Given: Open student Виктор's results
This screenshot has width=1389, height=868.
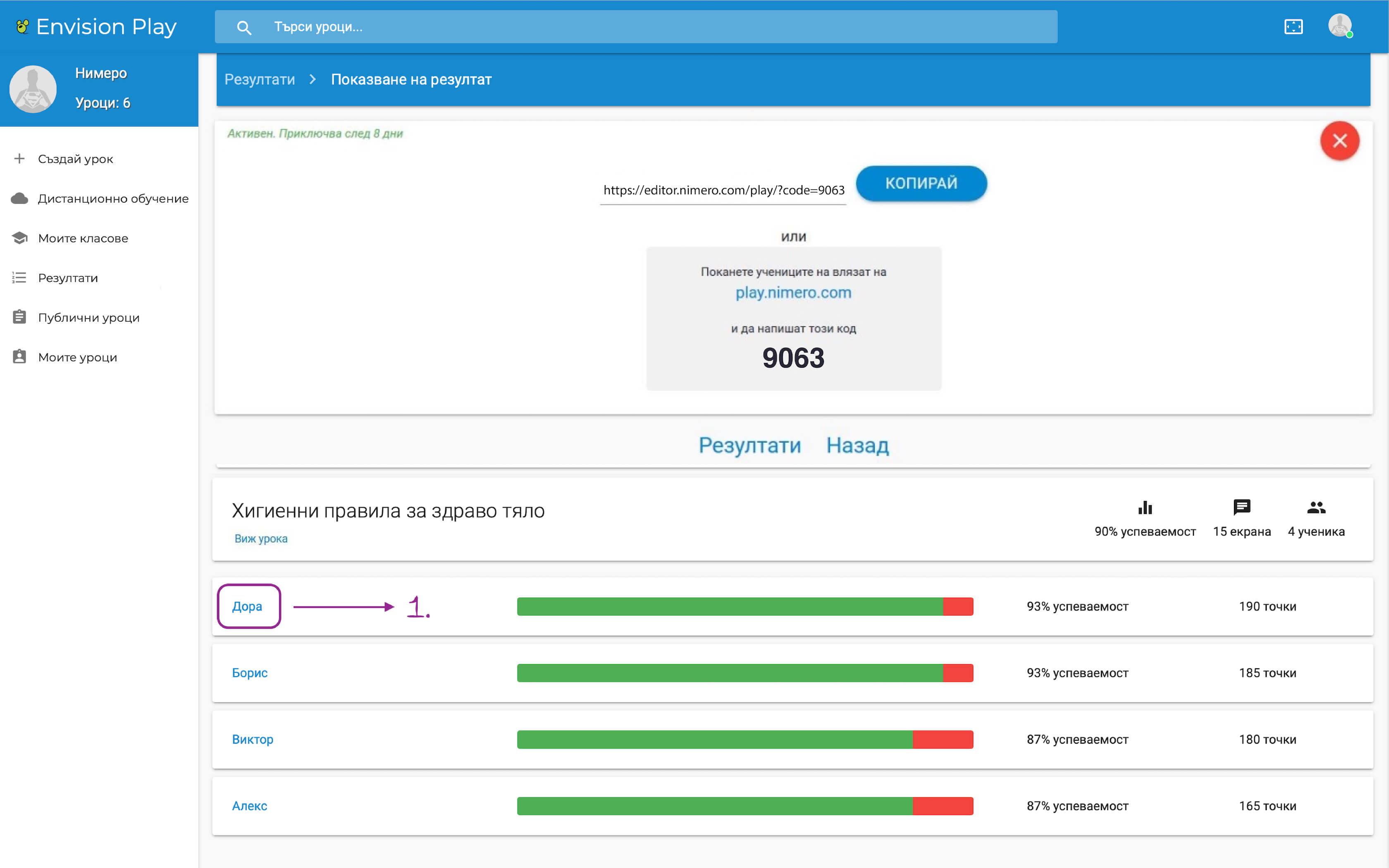Looking at the screenshot, I should pyautogui.click(x=253, y=739).
